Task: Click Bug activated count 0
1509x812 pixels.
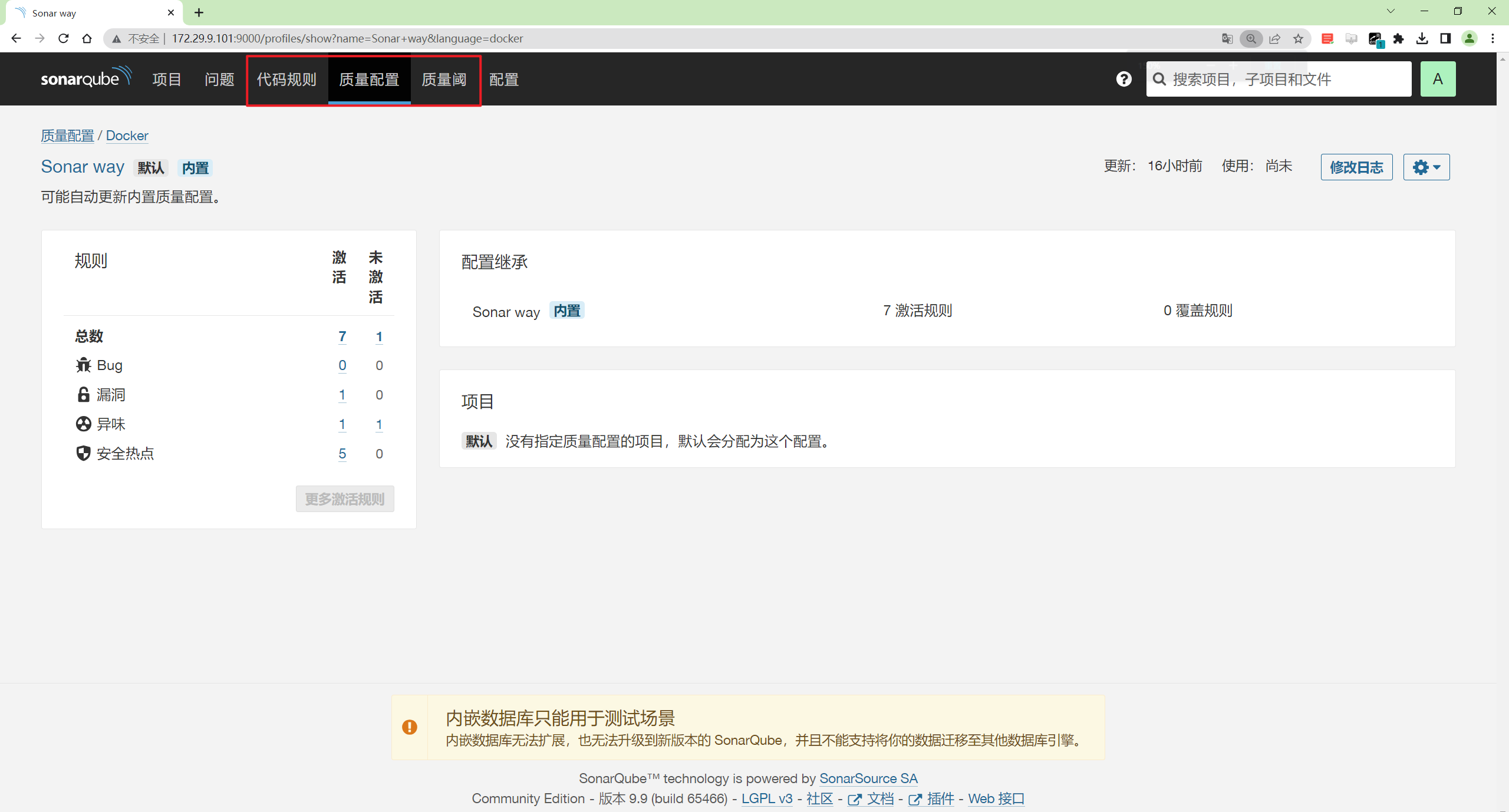Action: click(342, 365)
